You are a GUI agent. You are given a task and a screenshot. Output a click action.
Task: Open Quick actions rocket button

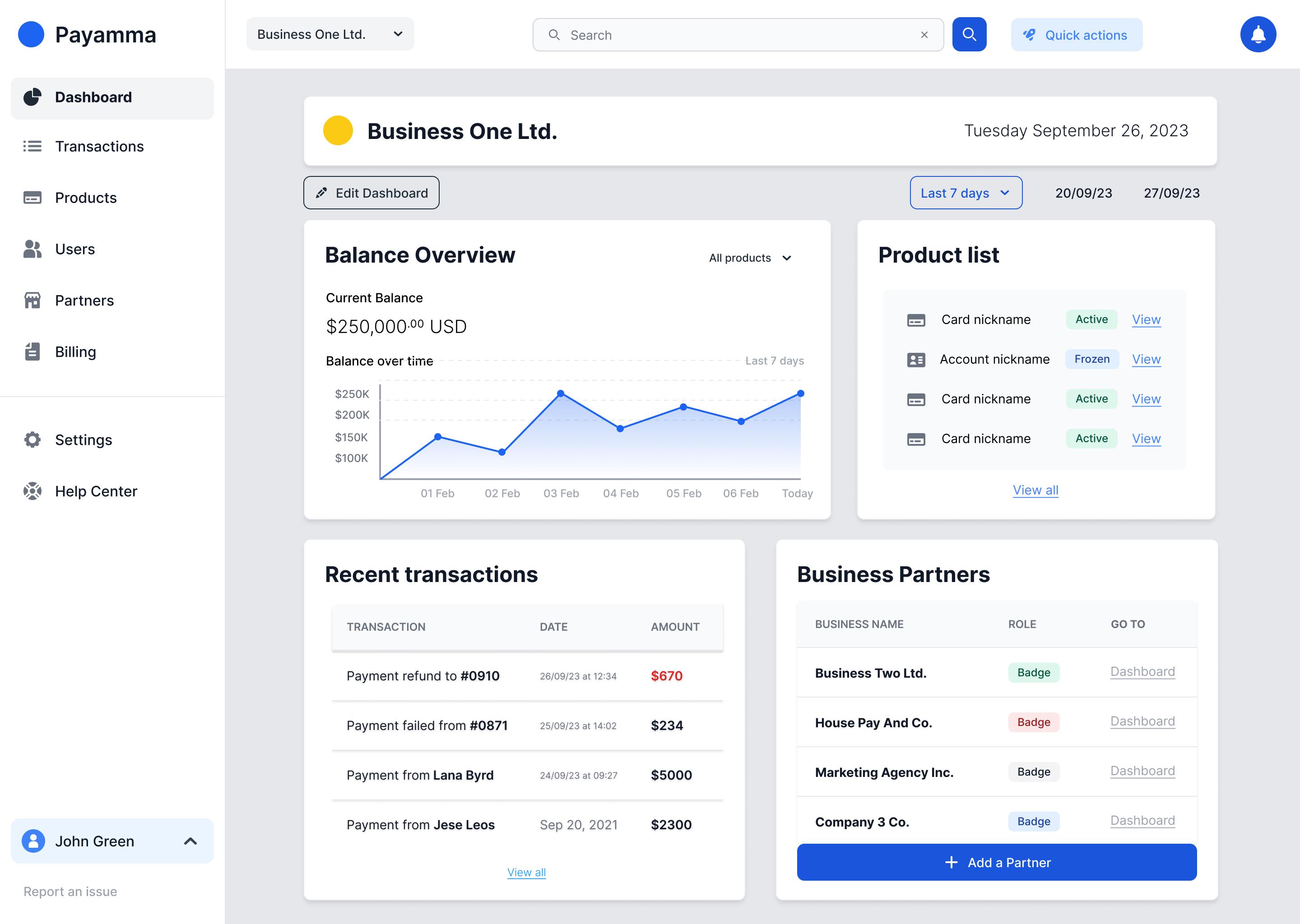pyautogui.click(x=1076, y=35)
